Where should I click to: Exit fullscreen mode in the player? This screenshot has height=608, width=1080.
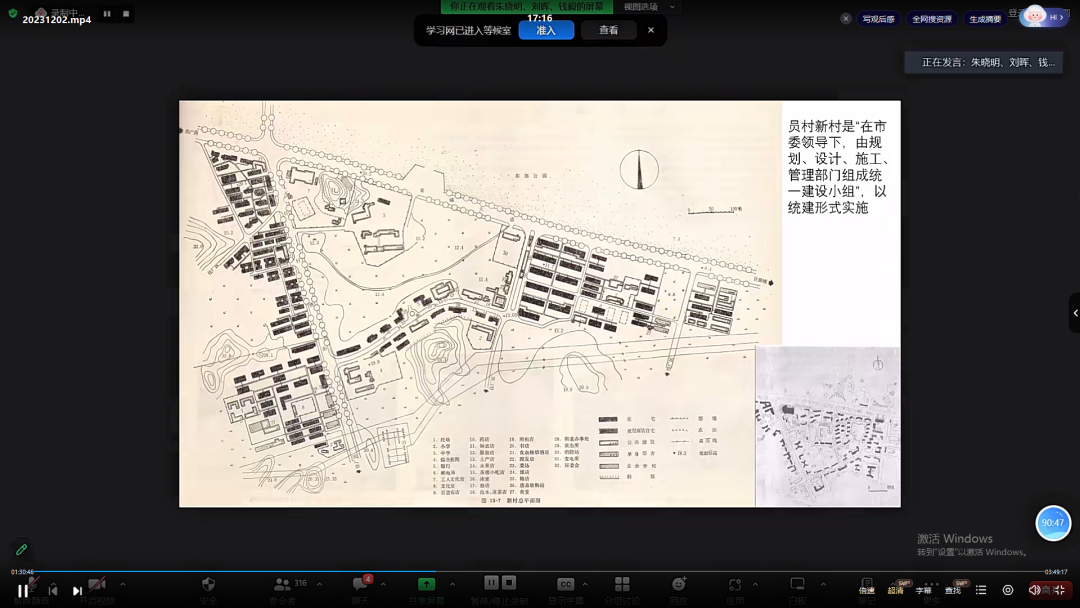click(x=1059, y=590)
